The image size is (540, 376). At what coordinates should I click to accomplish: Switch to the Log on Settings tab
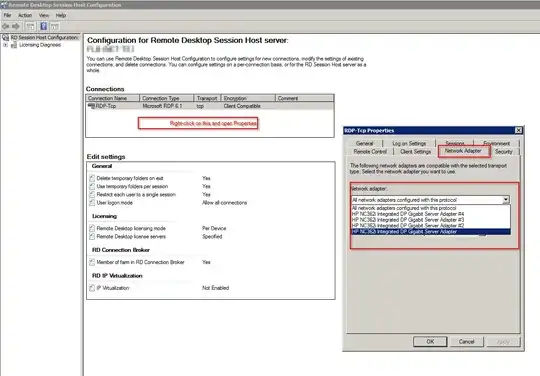(x=409, y=143)
